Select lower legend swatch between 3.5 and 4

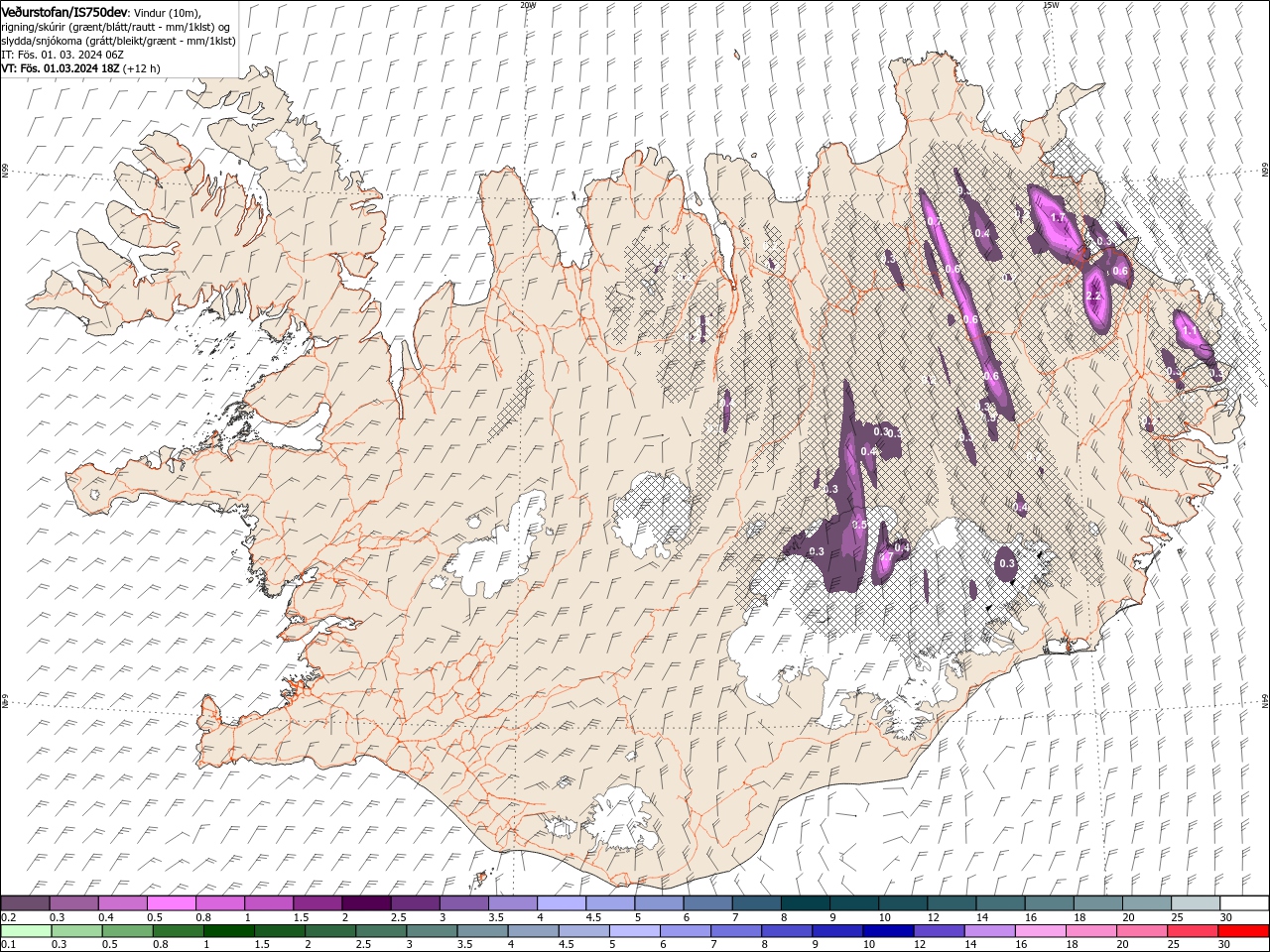click(x=482, y=931)
